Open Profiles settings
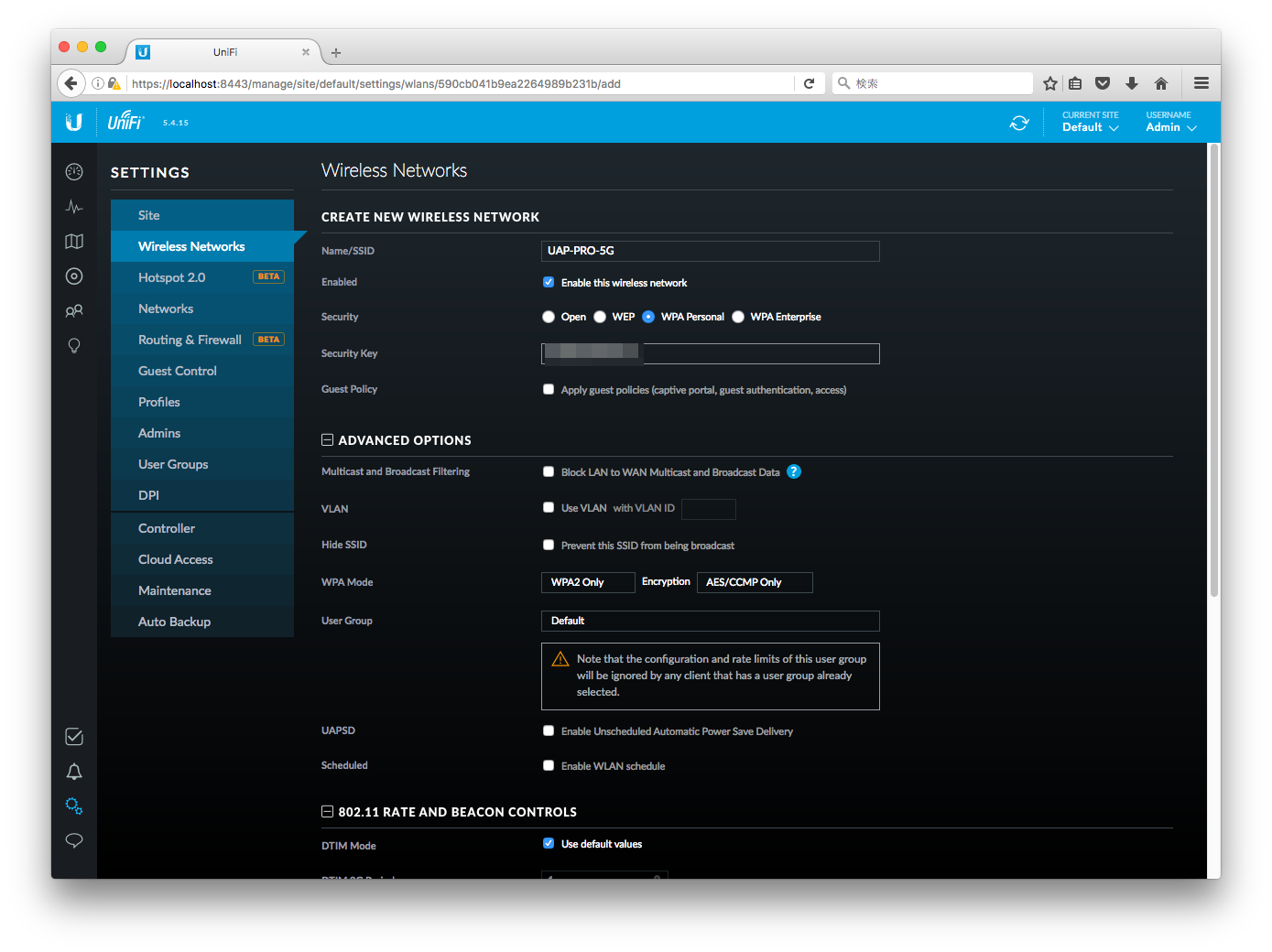Screen dimensions: 1272x952 [202, 402]
